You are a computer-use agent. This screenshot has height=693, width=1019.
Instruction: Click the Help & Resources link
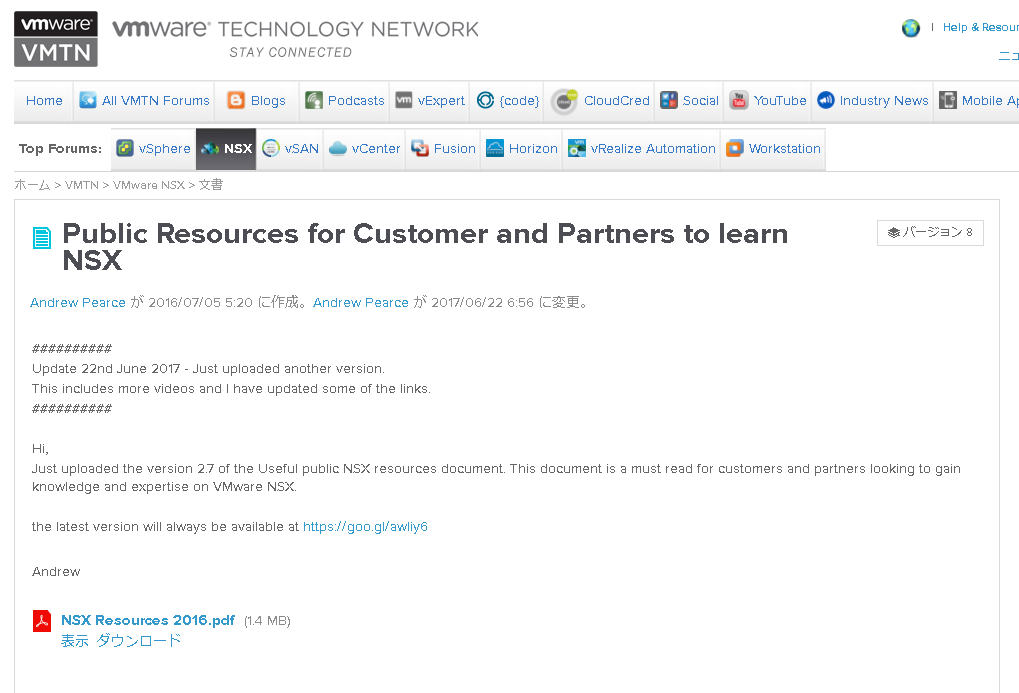[981, 27]
